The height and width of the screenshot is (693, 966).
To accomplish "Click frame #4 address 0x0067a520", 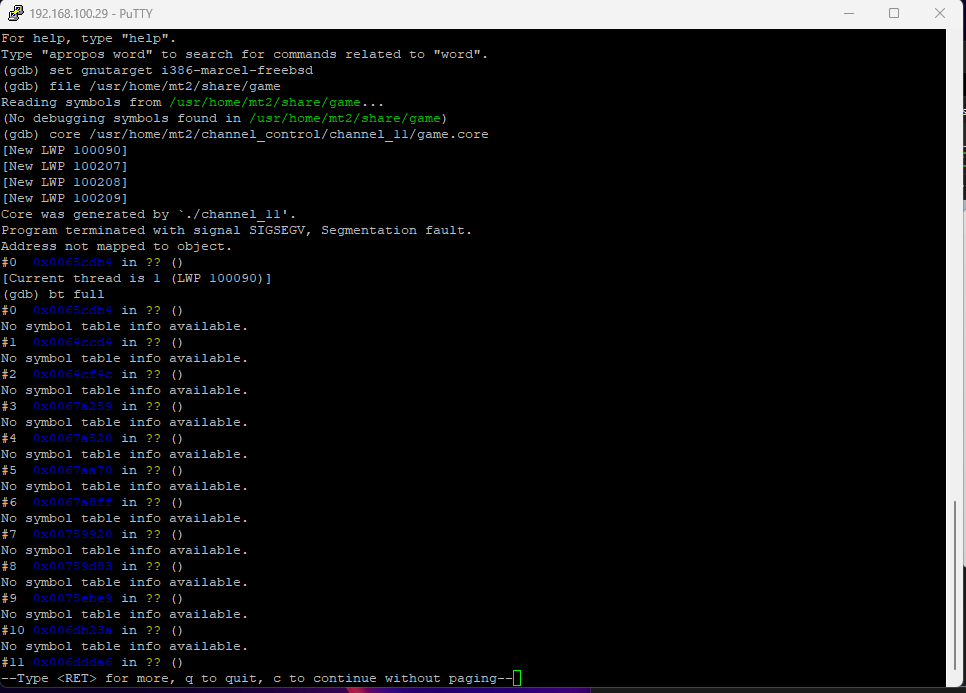I will point(73,439).
